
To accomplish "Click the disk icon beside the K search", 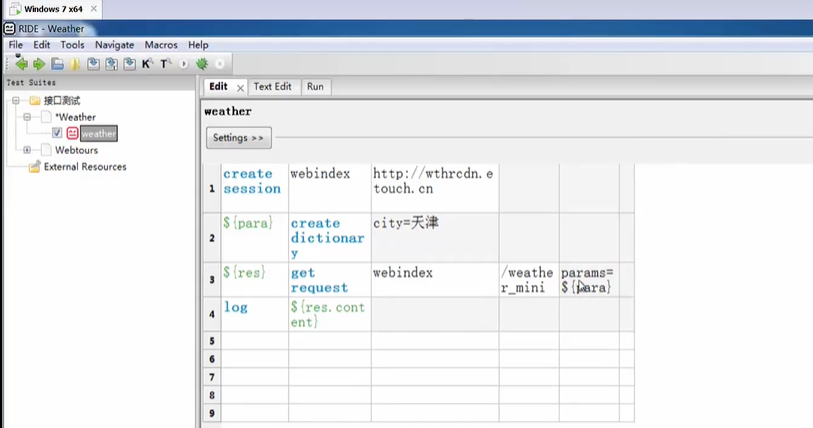I will [x=130, y=64].
